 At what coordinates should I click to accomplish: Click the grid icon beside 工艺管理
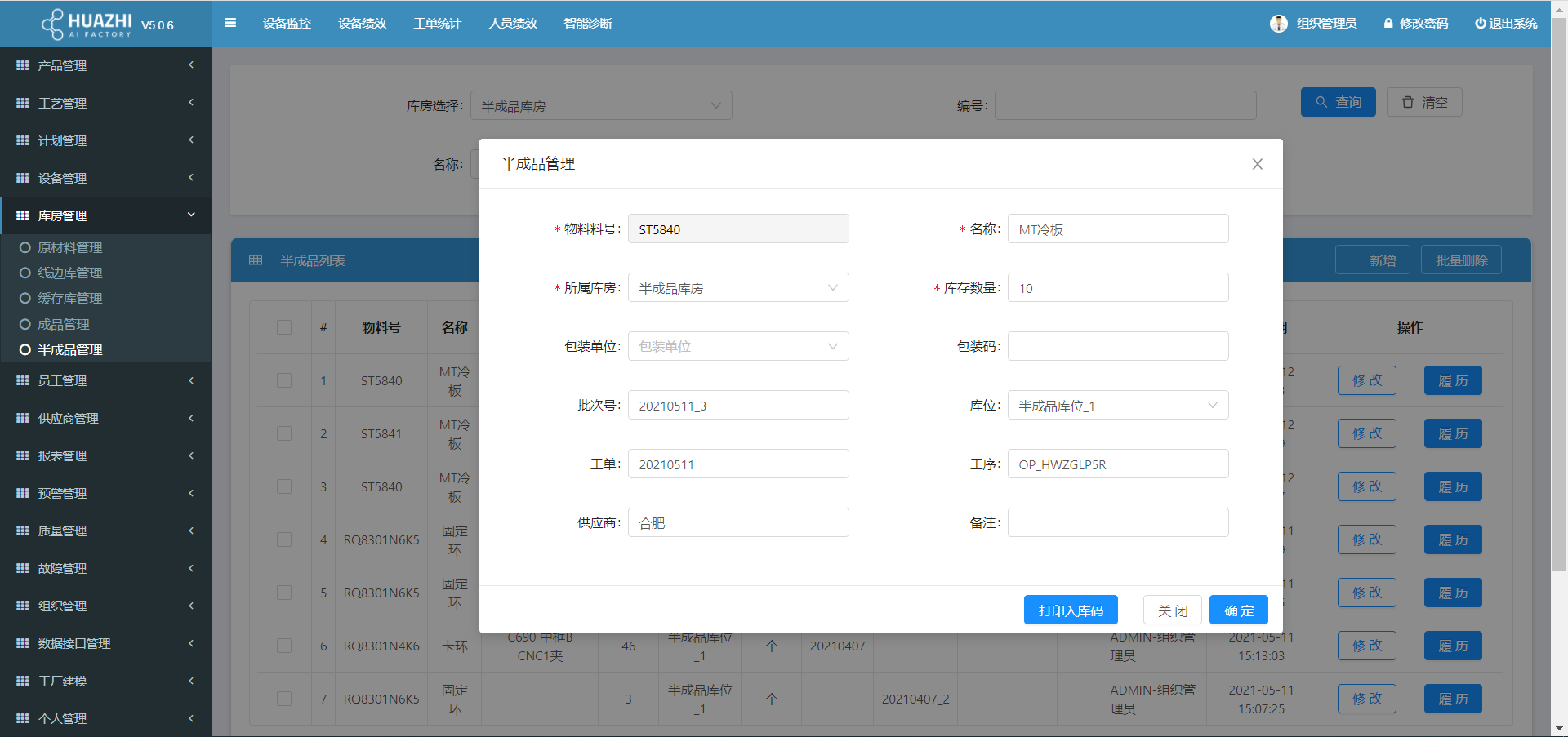[x=23, y=103]
